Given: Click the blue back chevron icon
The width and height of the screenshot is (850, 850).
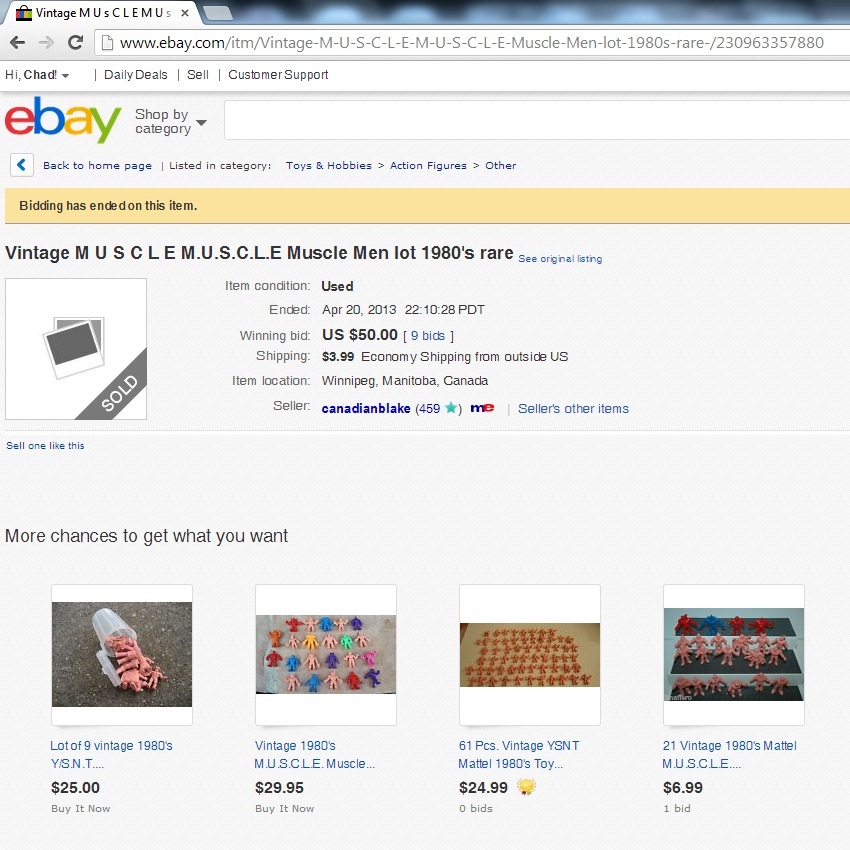Looking at the screenshot, I should (x=22, y=165).
